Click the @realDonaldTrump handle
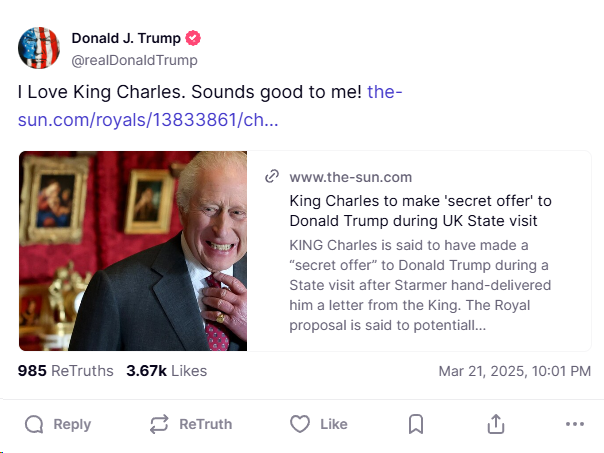 (134, 60)
